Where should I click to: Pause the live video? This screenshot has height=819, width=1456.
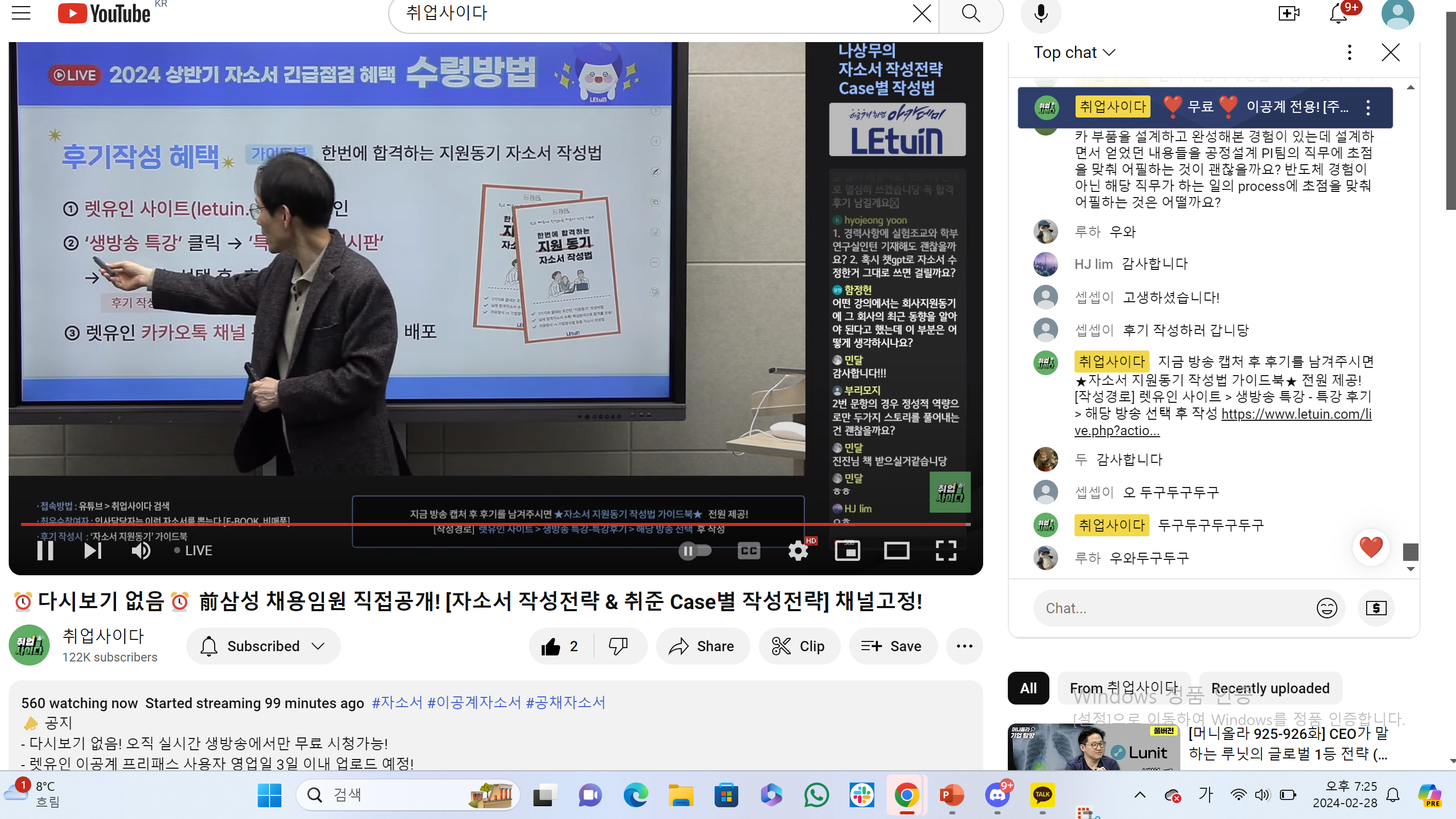(45, 550)
